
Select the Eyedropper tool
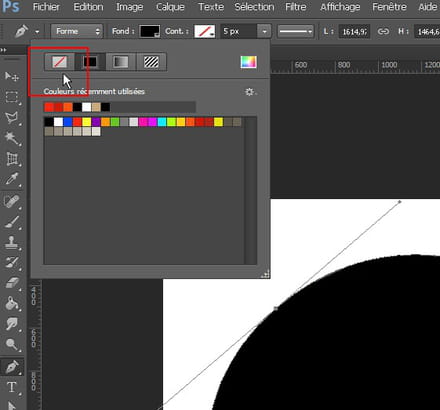[12, 179]
